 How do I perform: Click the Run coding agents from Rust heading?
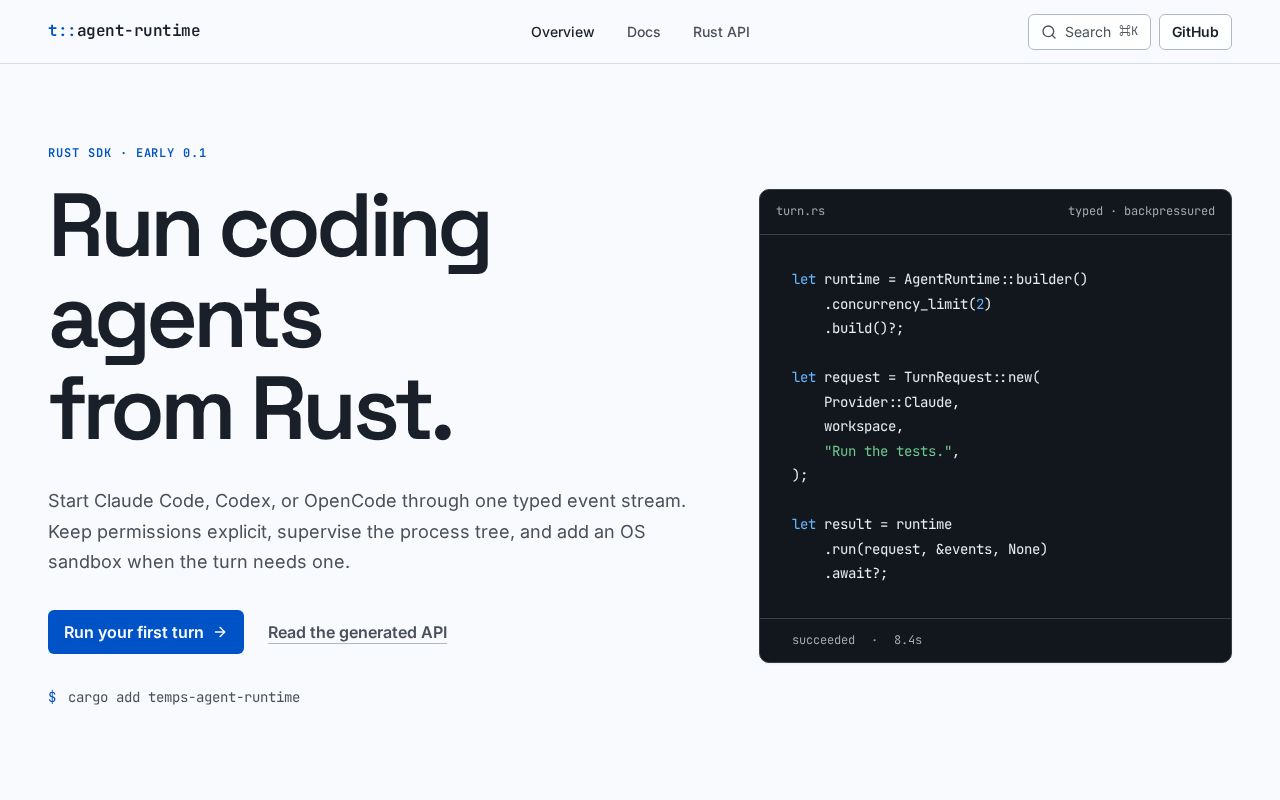click(x=270, y=317)
